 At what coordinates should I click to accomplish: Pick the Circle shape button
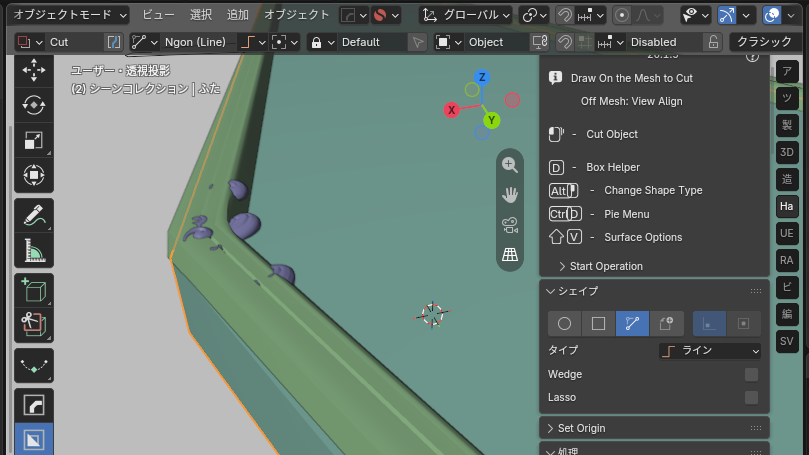tap(564, 323)
